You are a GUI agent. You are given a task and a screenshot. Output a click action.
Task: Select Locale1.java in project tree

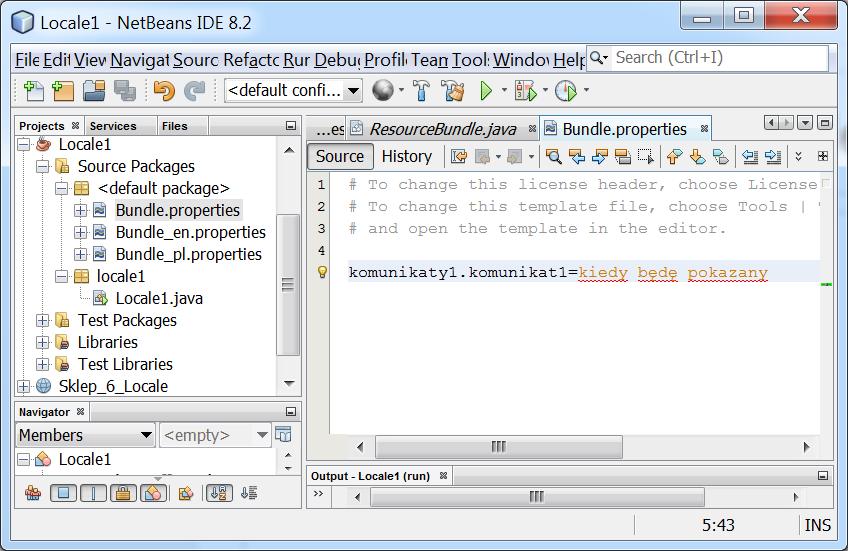pos(159,298)
